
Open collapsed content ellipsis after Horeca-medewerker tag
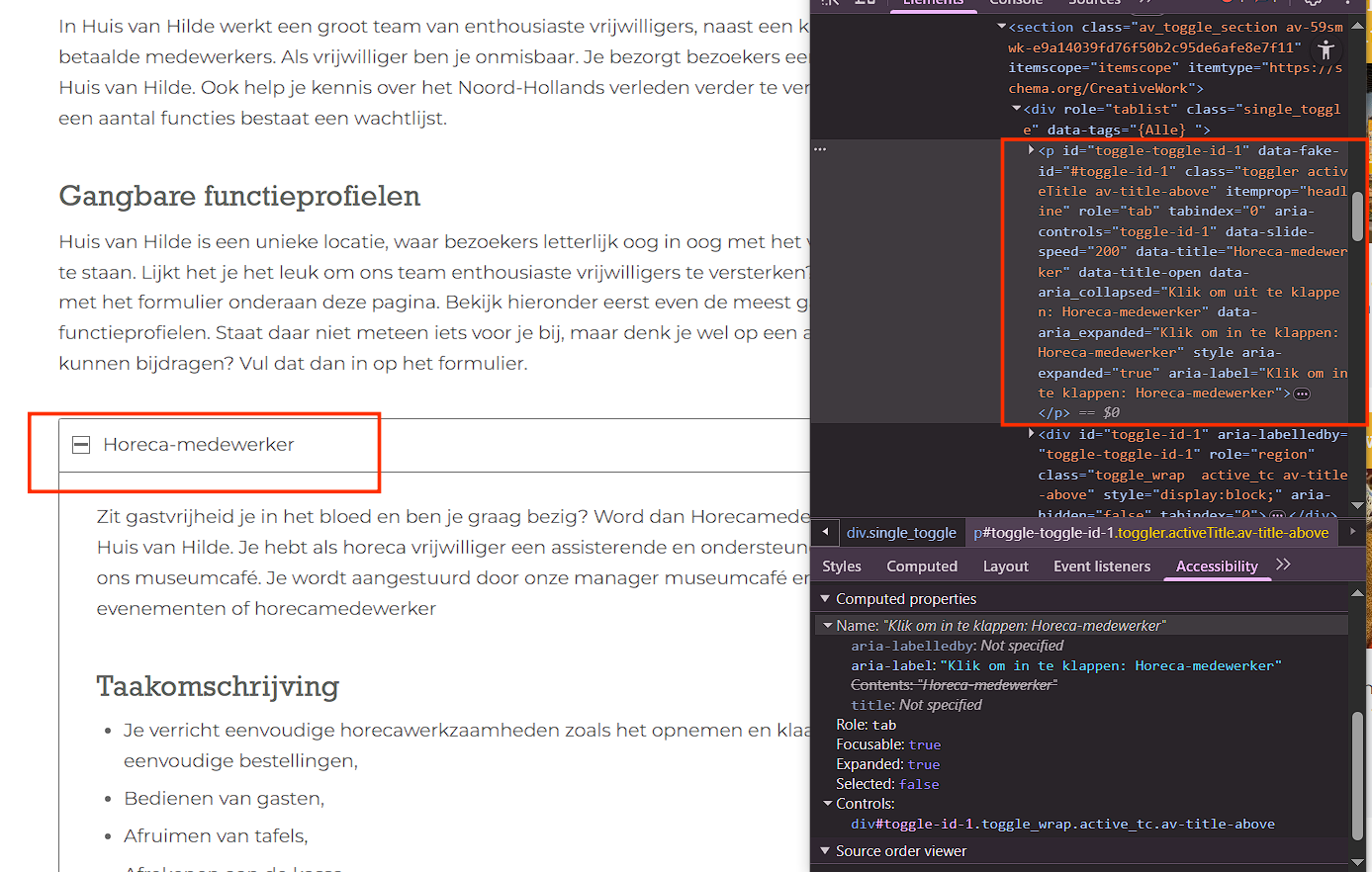point(1302,393)
